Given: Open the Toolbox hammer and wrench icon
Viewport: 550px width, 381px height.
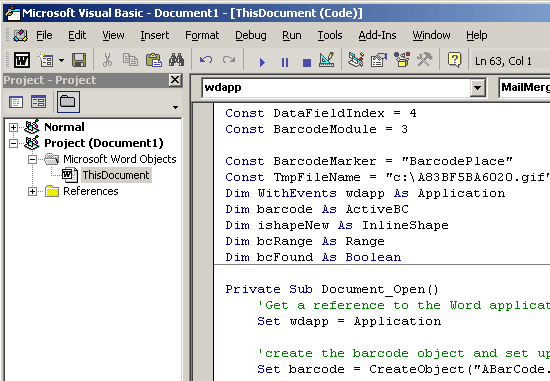Looking at the screenshot, I should pyautogui.click(x=425, y=60).
